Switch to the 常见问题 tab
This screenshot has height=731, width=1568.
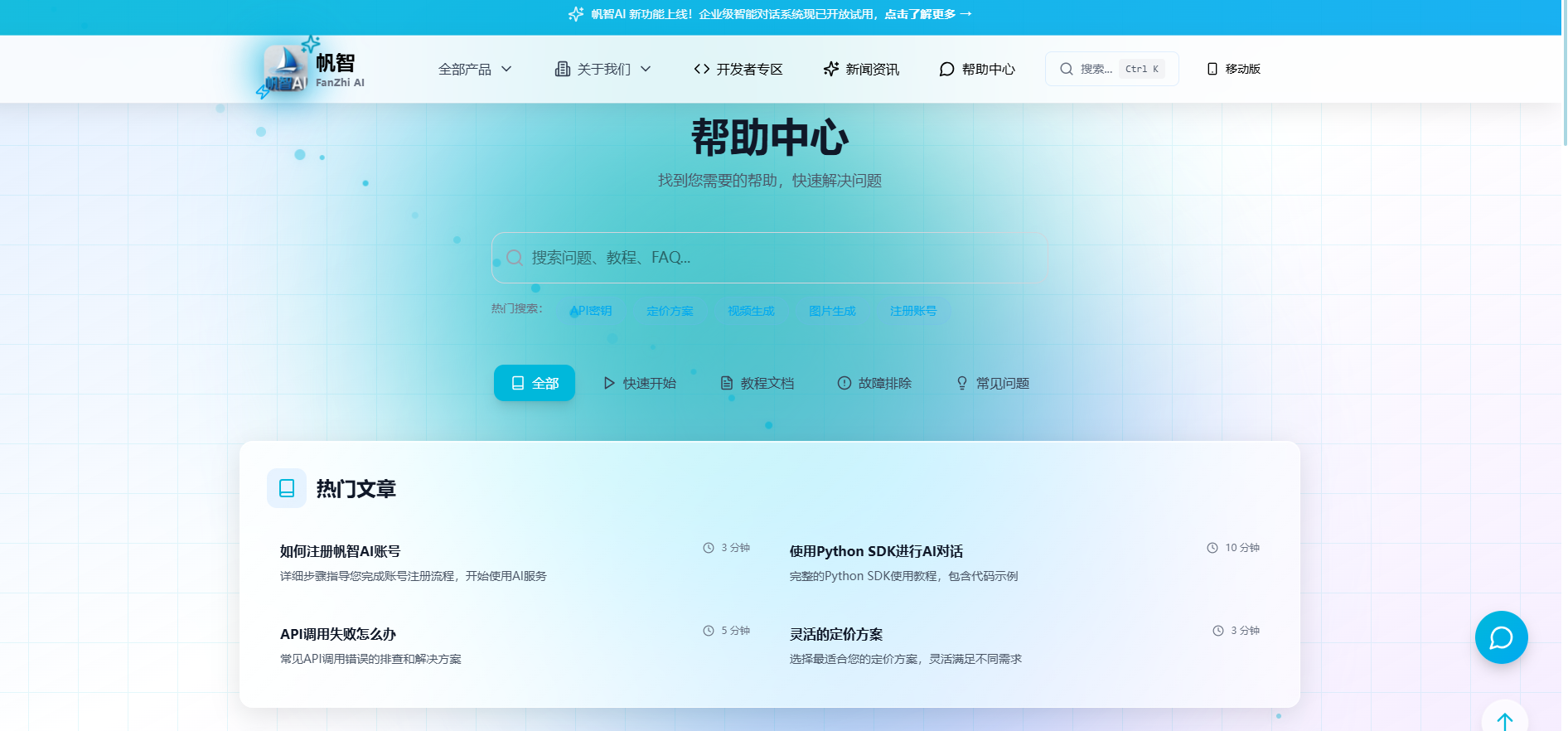pos(992,383)
